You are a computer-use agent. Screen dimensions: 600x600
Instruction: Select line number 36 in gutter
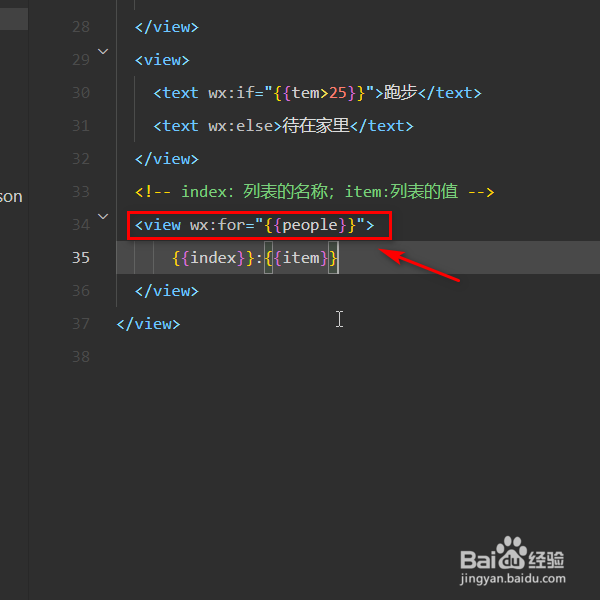coord(81,291)
